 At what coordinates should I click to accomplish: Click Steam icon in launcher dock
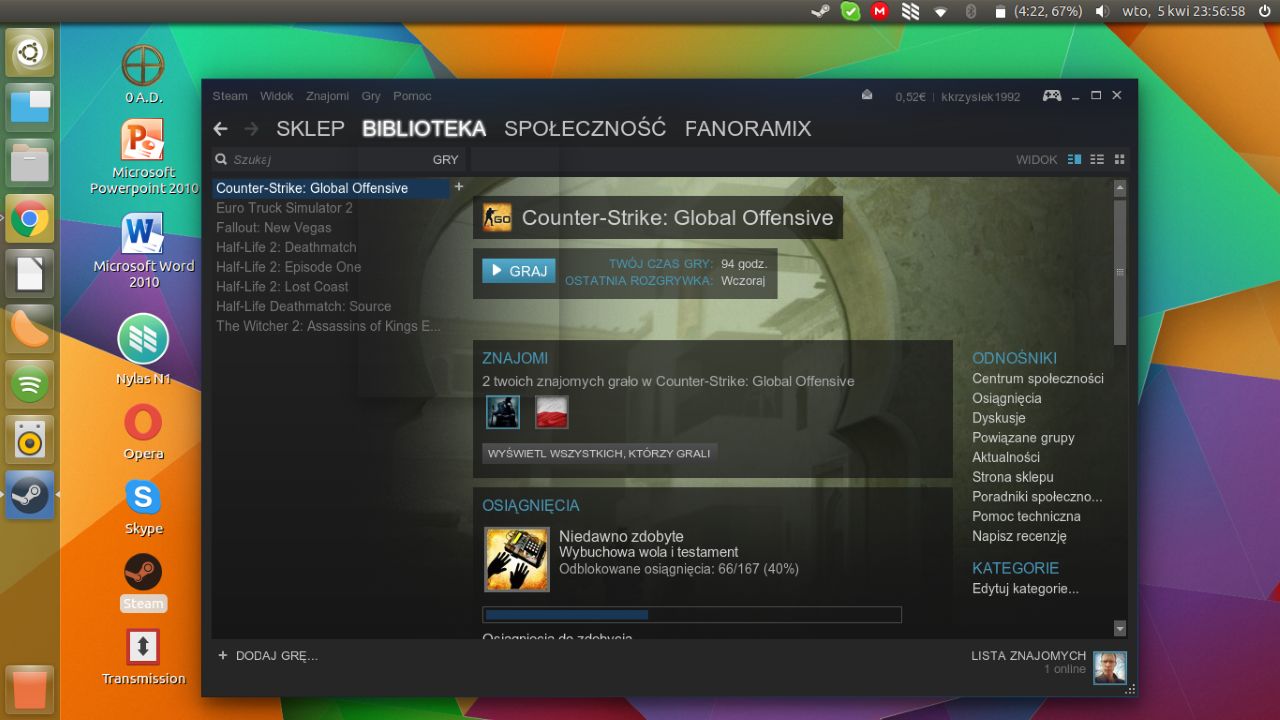[x=30, y=495]
